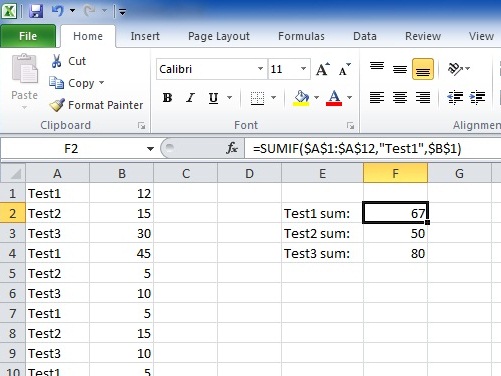Screen dimensions: 501x376
Task: Select cell E4 'Test3 sum:'
Action: 322,253
